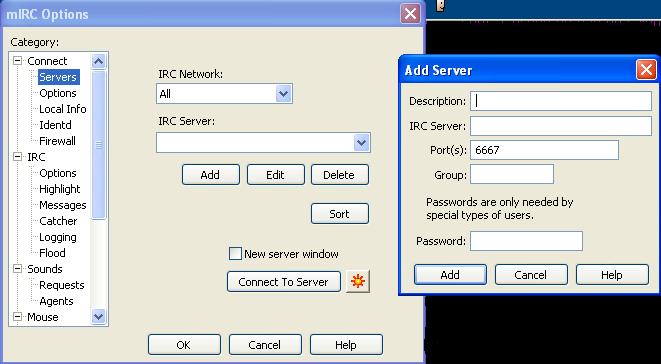The height and width of the screenshot is (364, 661).
Task: Select Agents under Sounds
Action: coord(56,301)
